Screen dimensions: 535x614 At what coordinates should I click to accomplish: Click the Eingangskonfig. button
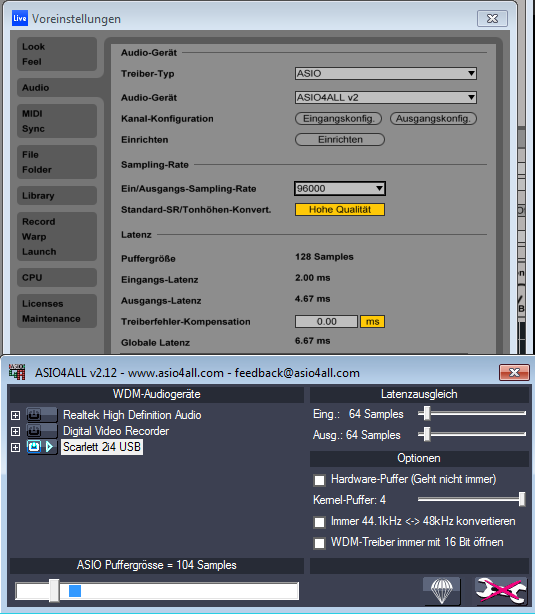click(339, 119)
